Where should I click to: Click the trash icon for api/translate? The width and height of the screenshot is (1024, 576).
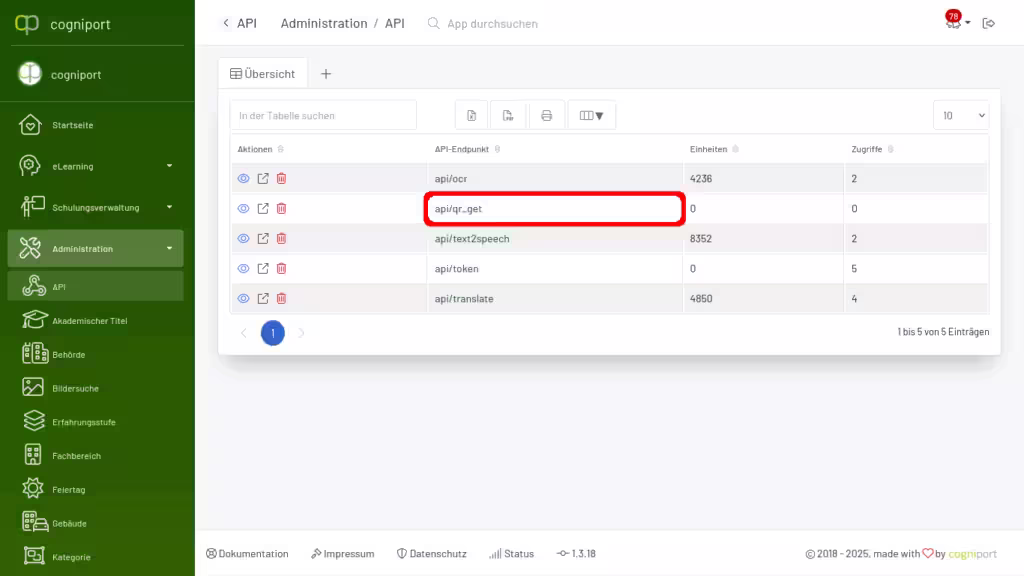click(x=281, y=299)
